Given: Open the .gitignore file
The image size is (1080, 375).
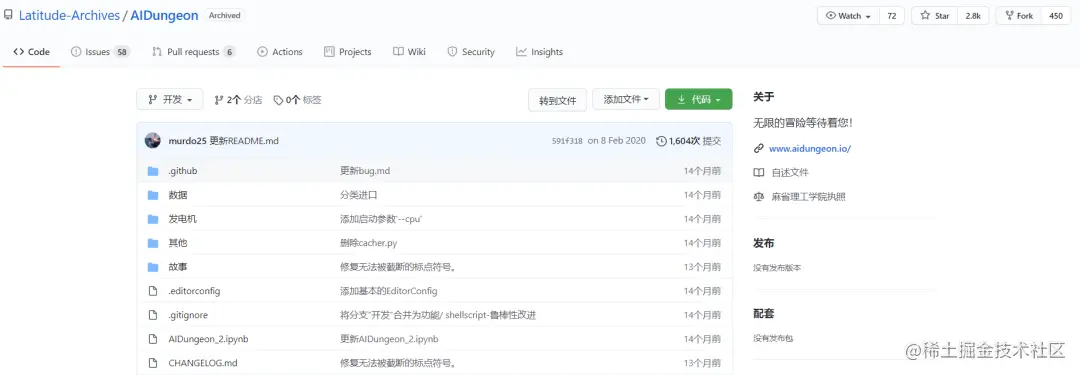Looking at the screenshot, I should (188, 315).
